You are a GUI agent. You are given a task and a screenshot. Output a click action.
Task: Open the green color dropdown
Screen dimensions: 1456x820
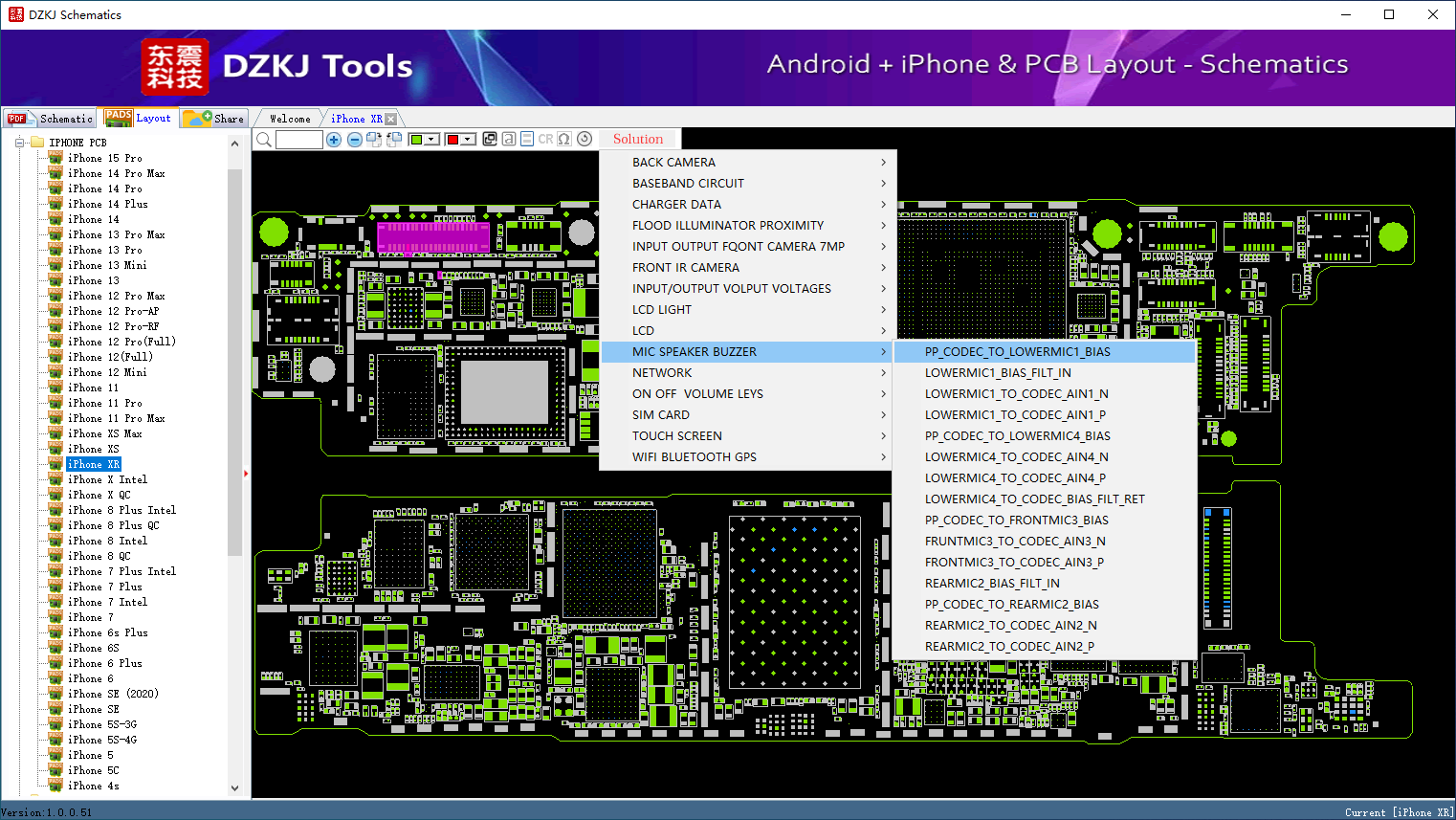432,140
